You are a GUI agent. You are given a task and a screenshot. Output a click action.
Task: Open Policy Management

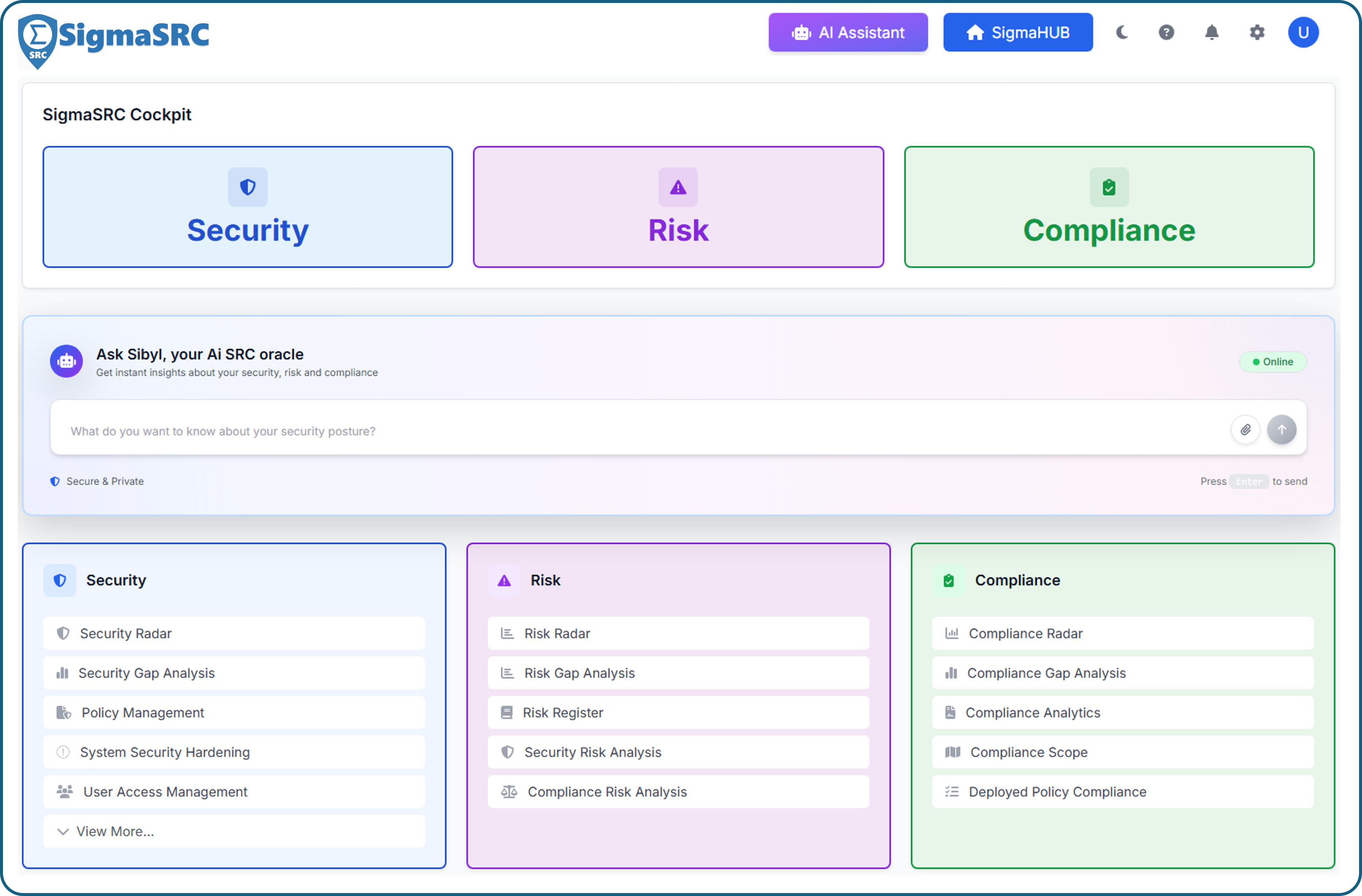[x=234, y=712]
